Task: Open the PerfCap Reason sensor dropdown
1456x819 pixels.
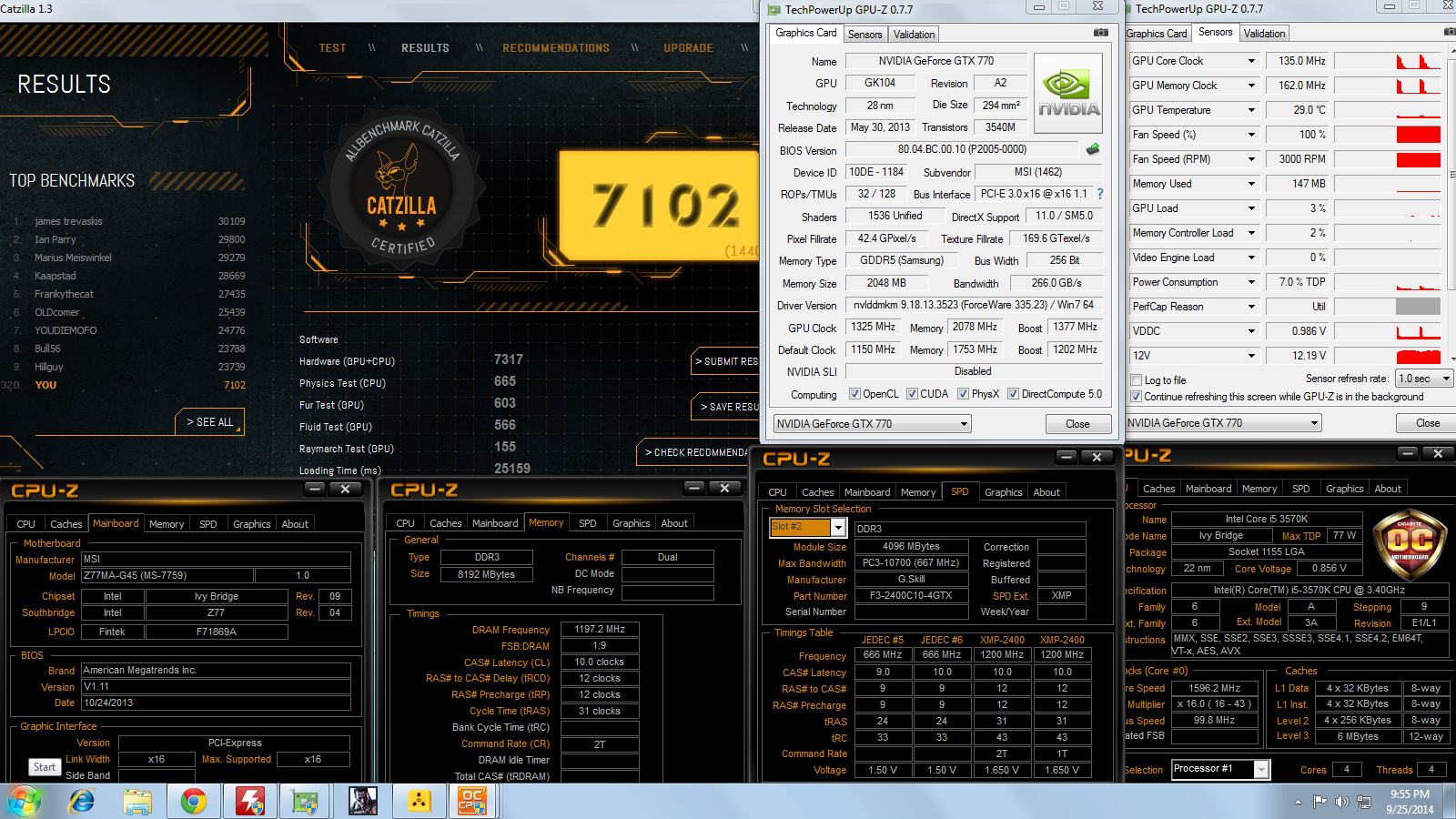Action: tap(1251, 307)
